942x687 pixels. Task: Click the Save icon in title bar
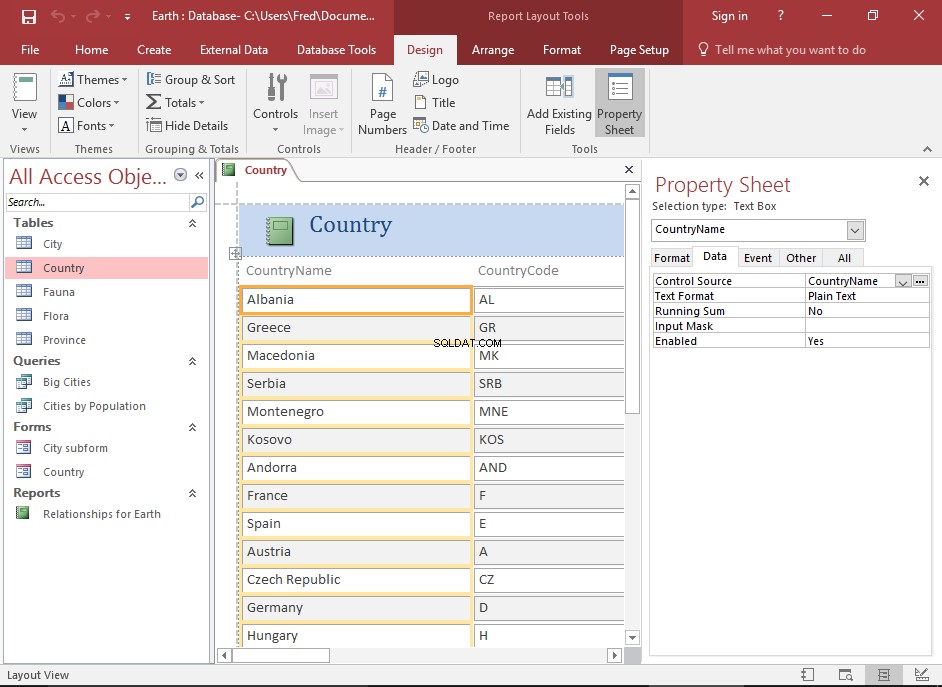(x=28, y=16)
